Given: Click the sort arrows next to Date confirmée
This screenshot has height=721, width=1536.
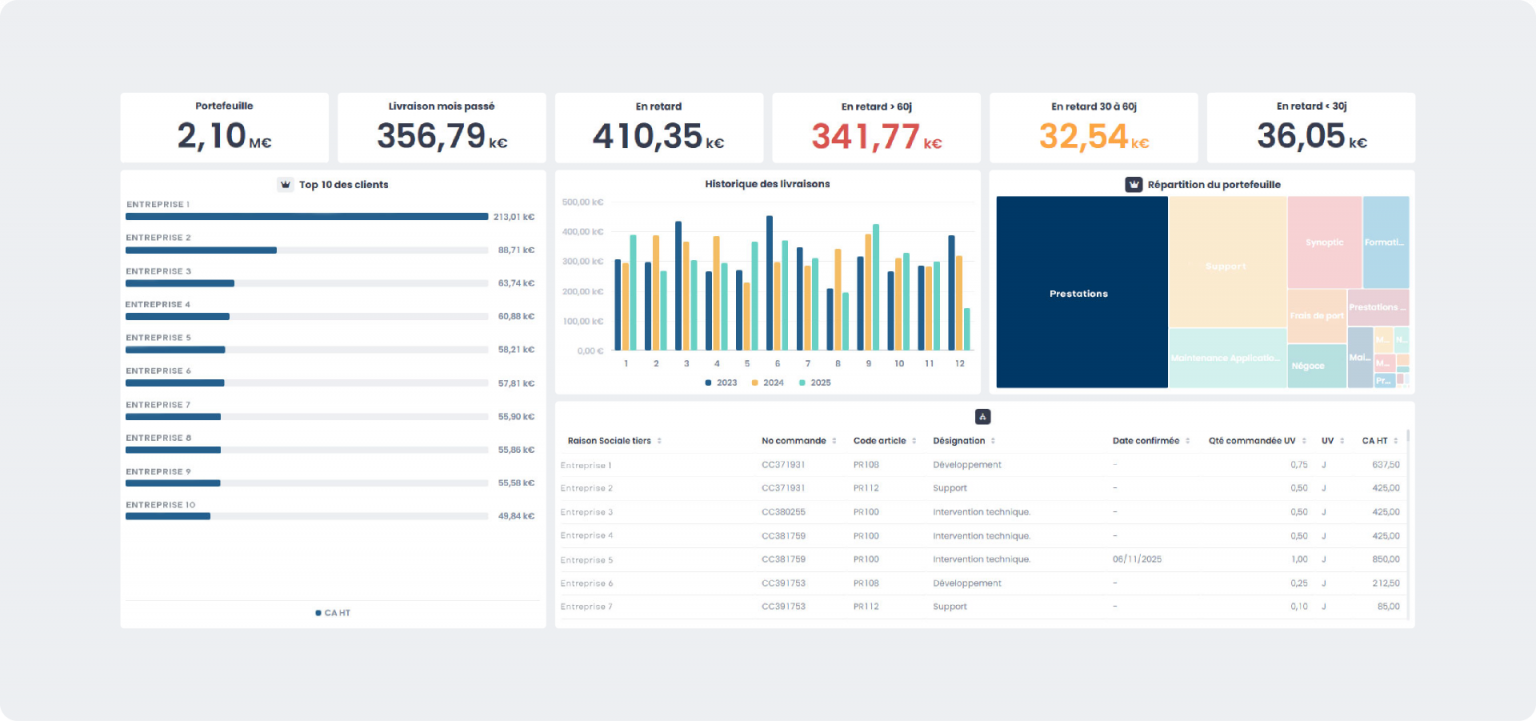Looking at the screenshot, I should 1187,441.
